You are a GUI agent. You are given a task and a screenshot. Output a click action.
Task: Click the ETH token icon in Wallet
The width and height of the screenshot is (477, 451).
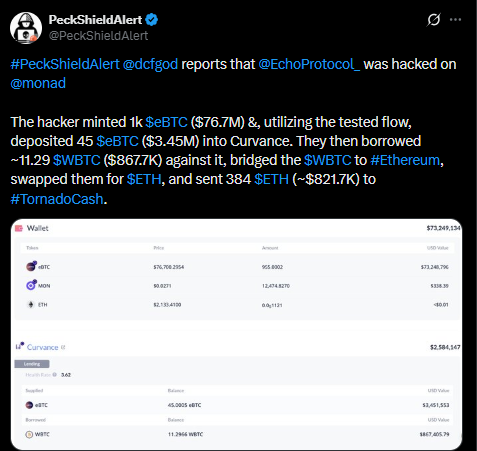(x=31, y=304)
